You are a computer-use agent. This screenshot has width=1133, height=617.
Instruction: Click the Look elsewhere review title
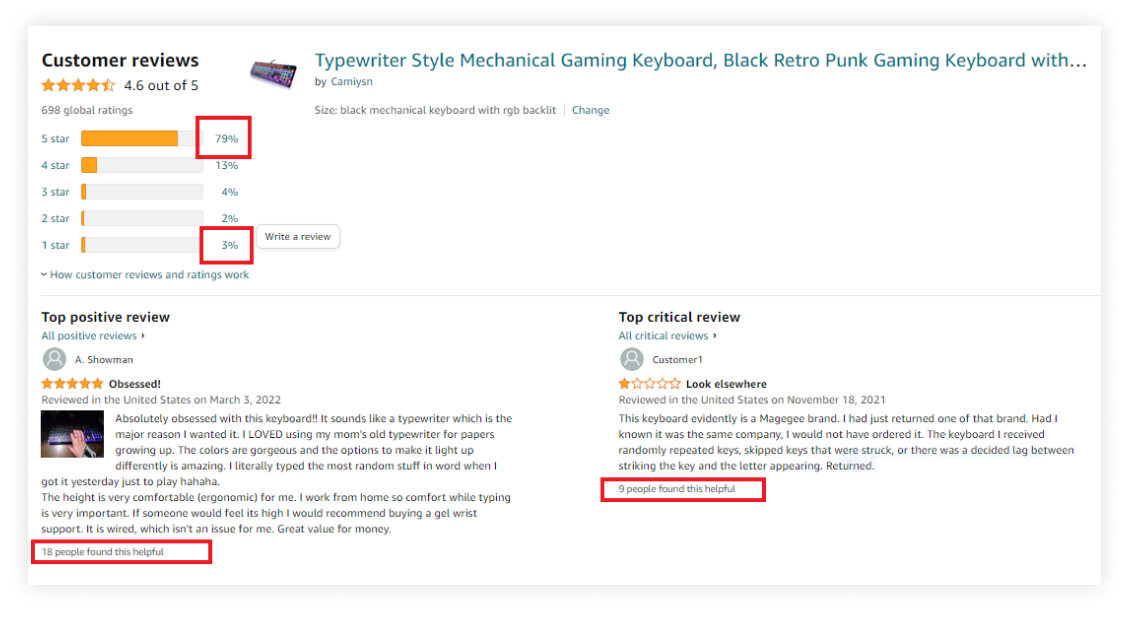click(x=726, y=384)
